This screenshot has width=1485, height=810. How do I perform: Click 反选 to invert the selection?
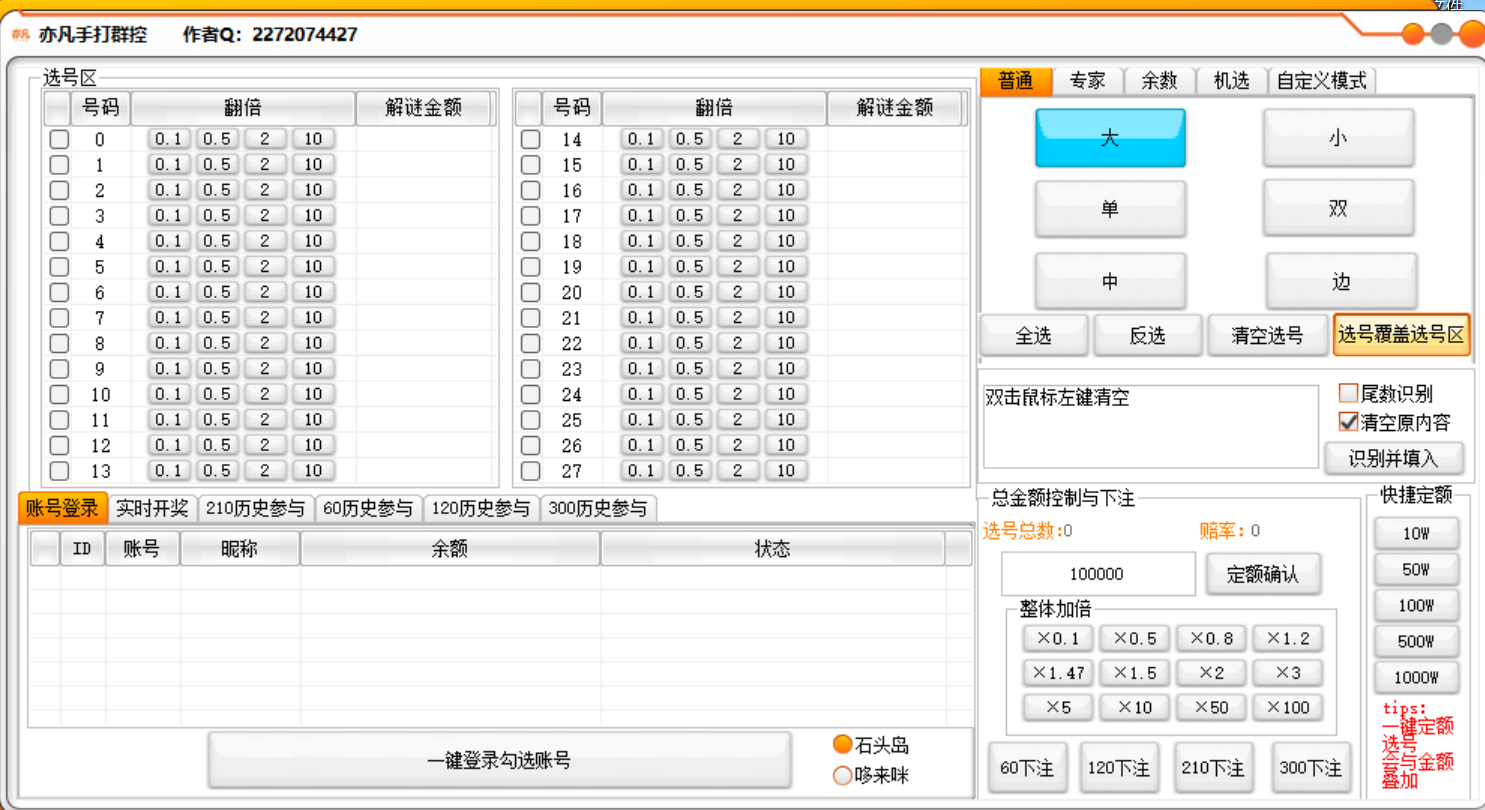pyautogui.click(x=1148, y=335)
